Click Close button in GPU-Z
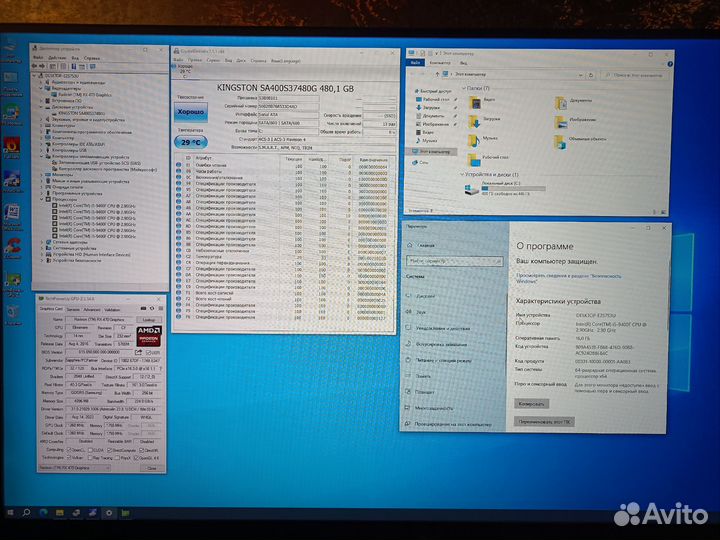This screenshot has width=720, height=540. pos(151,468)
